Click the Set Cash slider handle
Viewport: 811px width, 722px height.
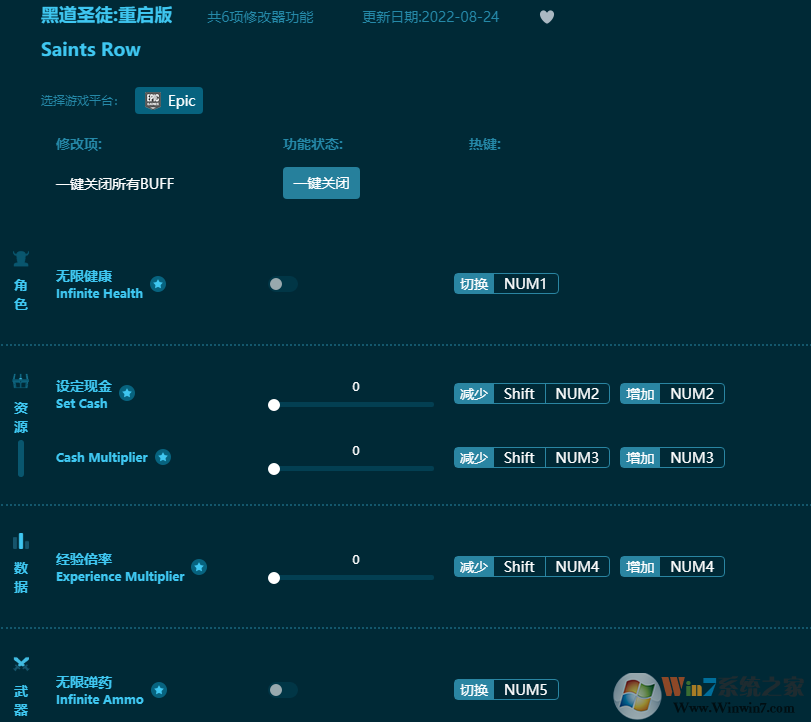pos(274,405)
